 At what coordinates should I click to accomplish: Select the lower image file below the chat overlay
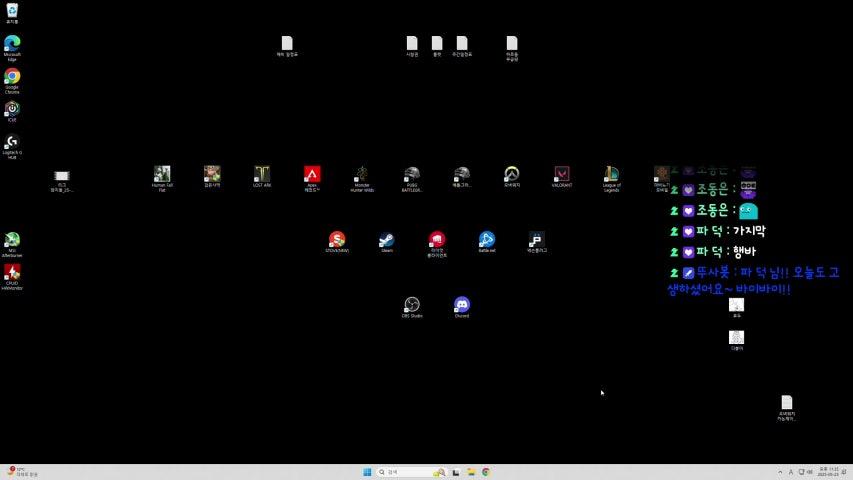pos(737,340)
